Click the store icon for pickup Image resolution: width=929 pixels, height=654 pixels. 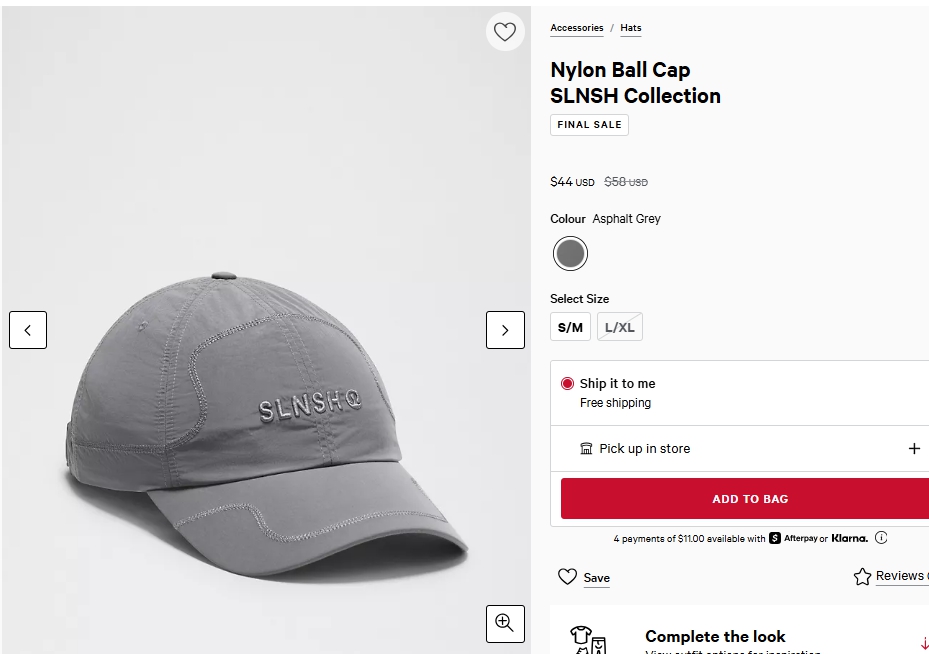coord(586,448)
